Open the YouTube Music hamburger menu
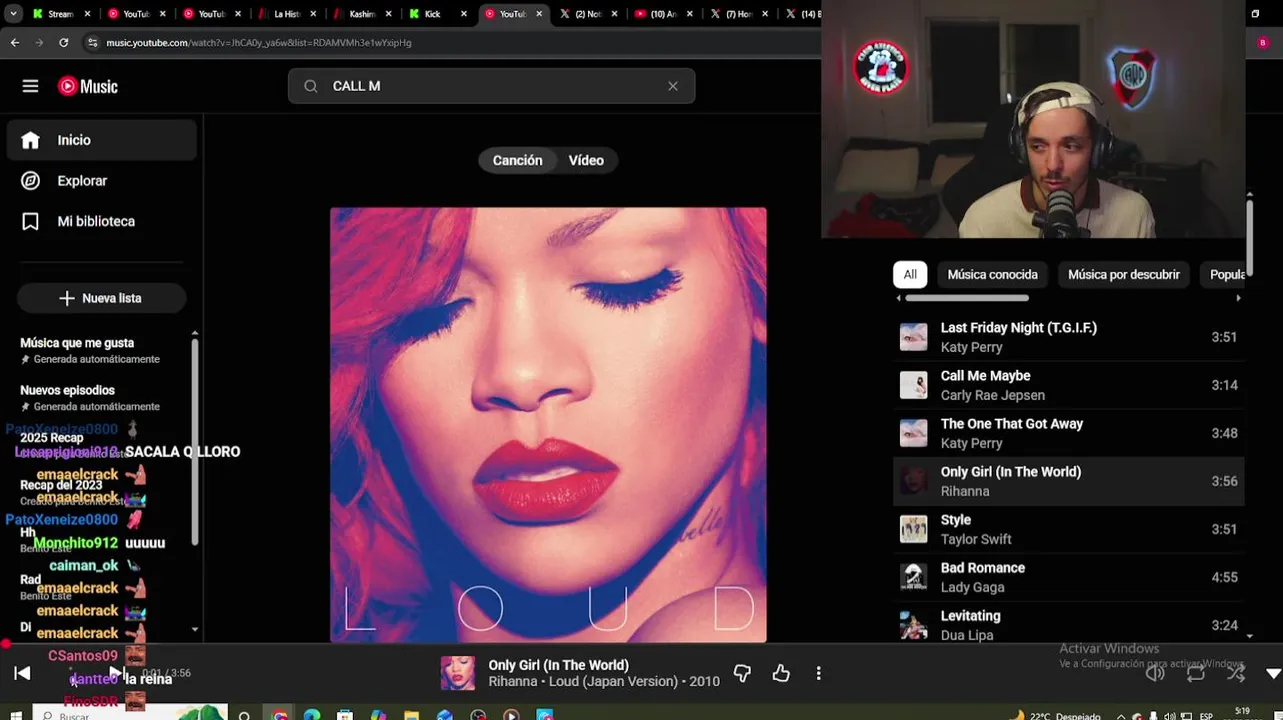Viewport: 1283px width, 720px height. click(x=30, y=86)
